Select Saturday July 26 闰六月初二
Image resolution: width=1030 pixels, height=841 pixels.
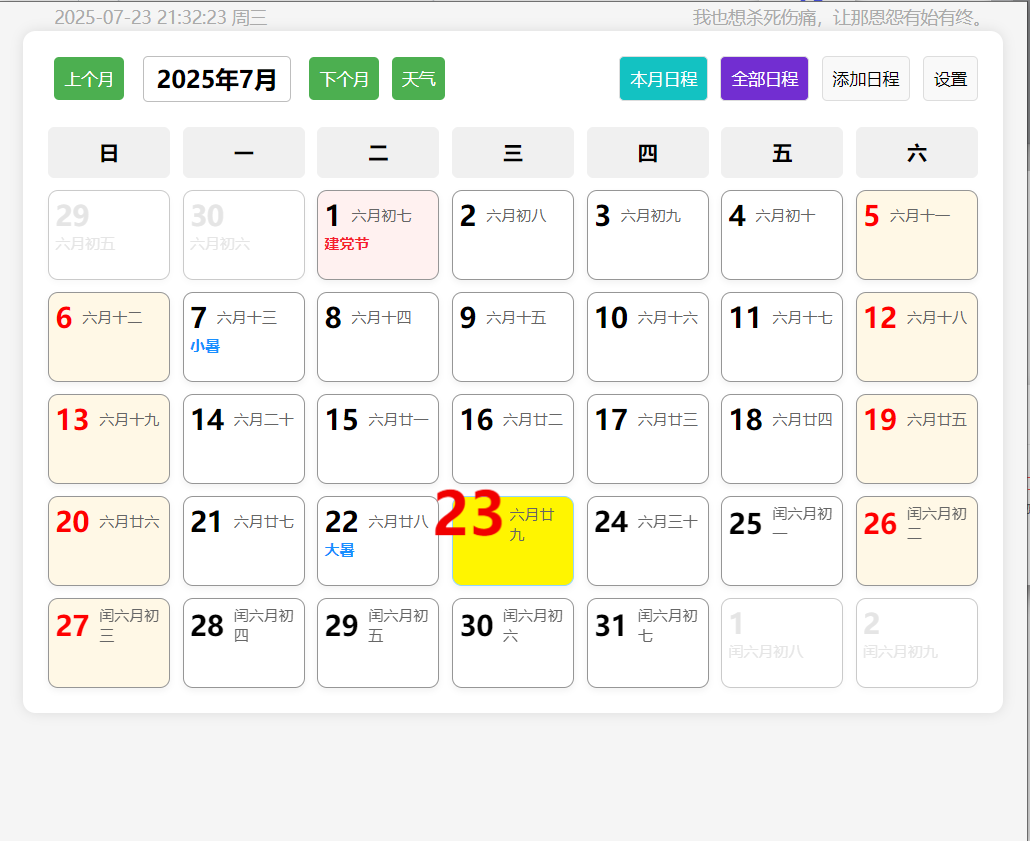(917, 541)
